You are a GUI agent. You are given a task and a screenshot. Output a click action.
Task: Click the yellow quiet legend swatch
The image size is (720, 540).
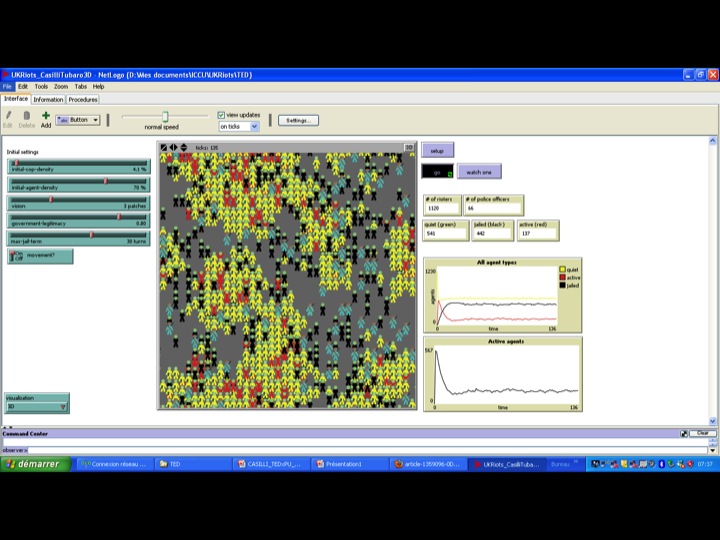click(x=562, y=270)
